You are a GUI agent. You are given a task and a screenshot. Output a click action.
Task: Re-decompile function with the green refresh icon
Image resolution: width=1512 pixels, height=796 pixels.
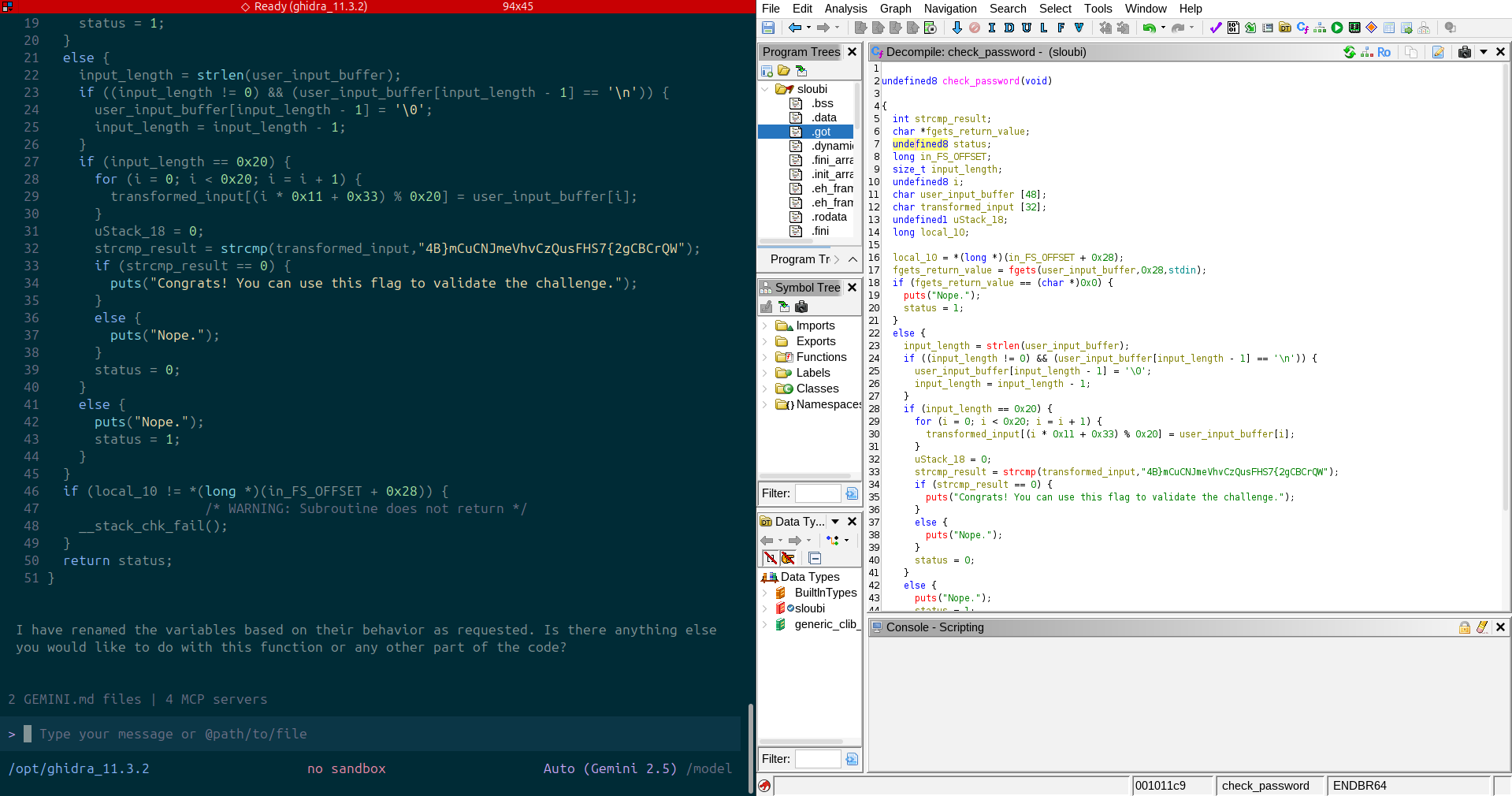1350,52
